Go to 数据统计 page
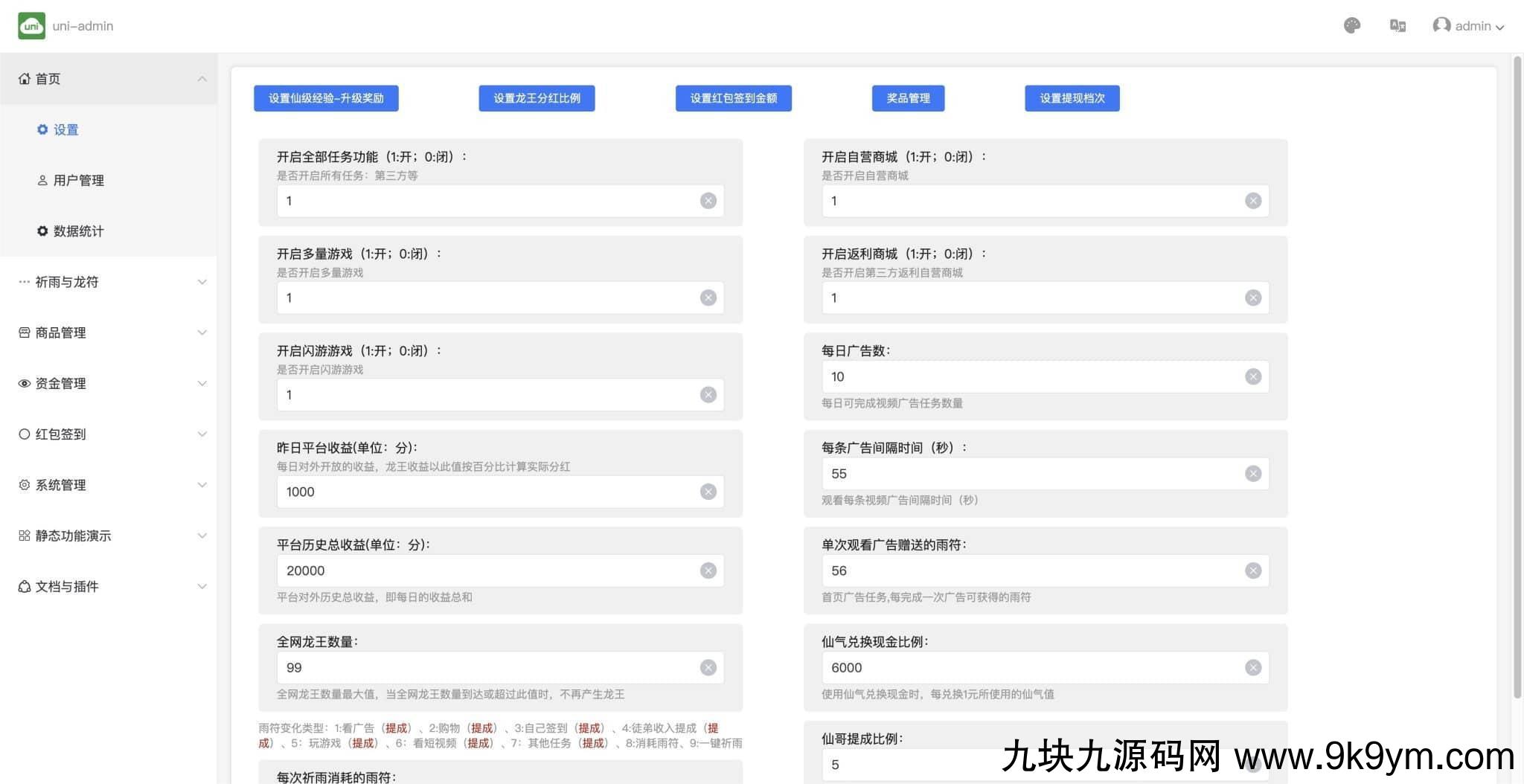The height and width of the screenshot is (784, 1524). pyautogui.click(x=78, y=231)
